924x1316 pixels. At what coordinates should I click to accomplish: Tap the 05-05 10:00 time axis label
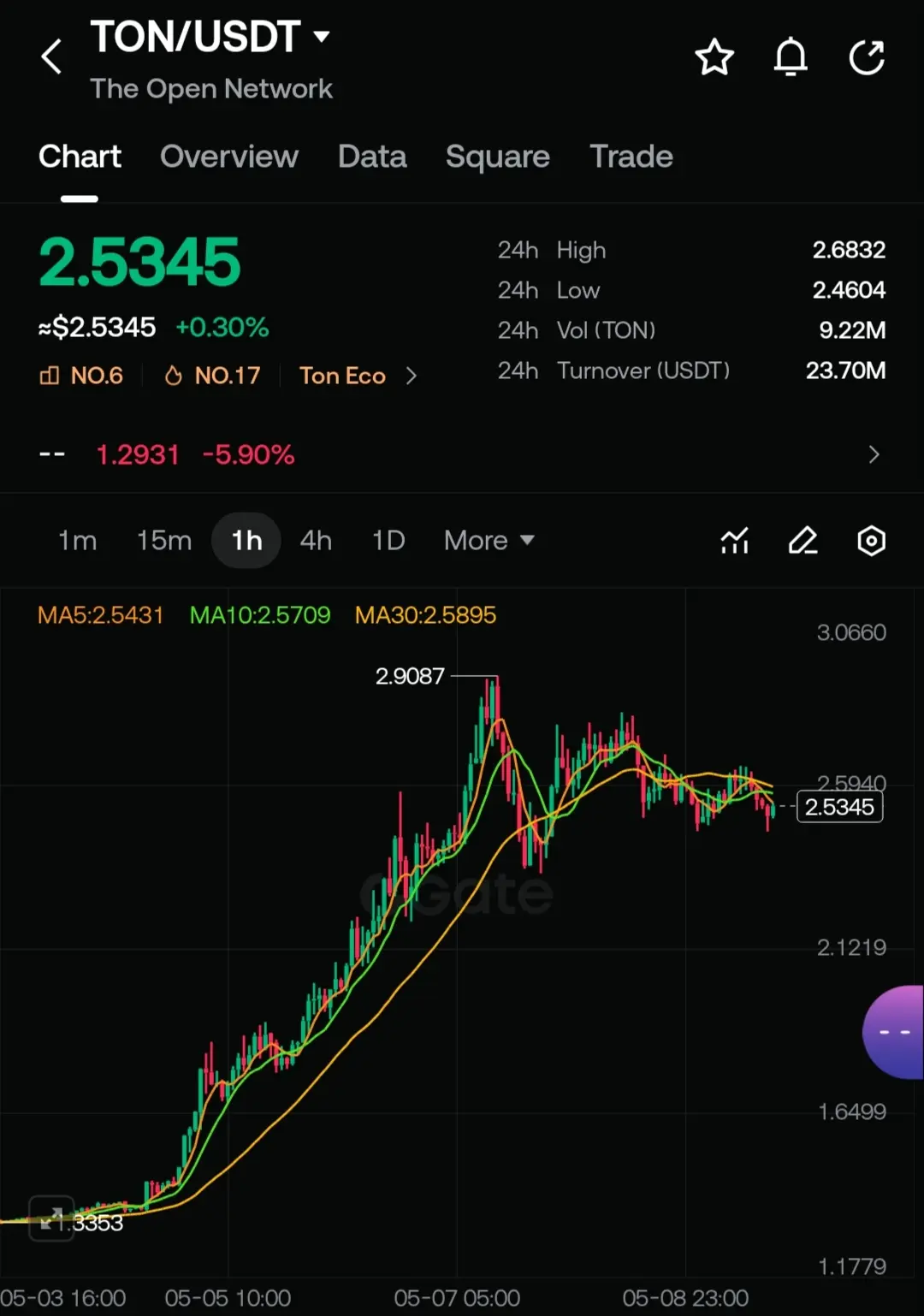(228, 1298)
